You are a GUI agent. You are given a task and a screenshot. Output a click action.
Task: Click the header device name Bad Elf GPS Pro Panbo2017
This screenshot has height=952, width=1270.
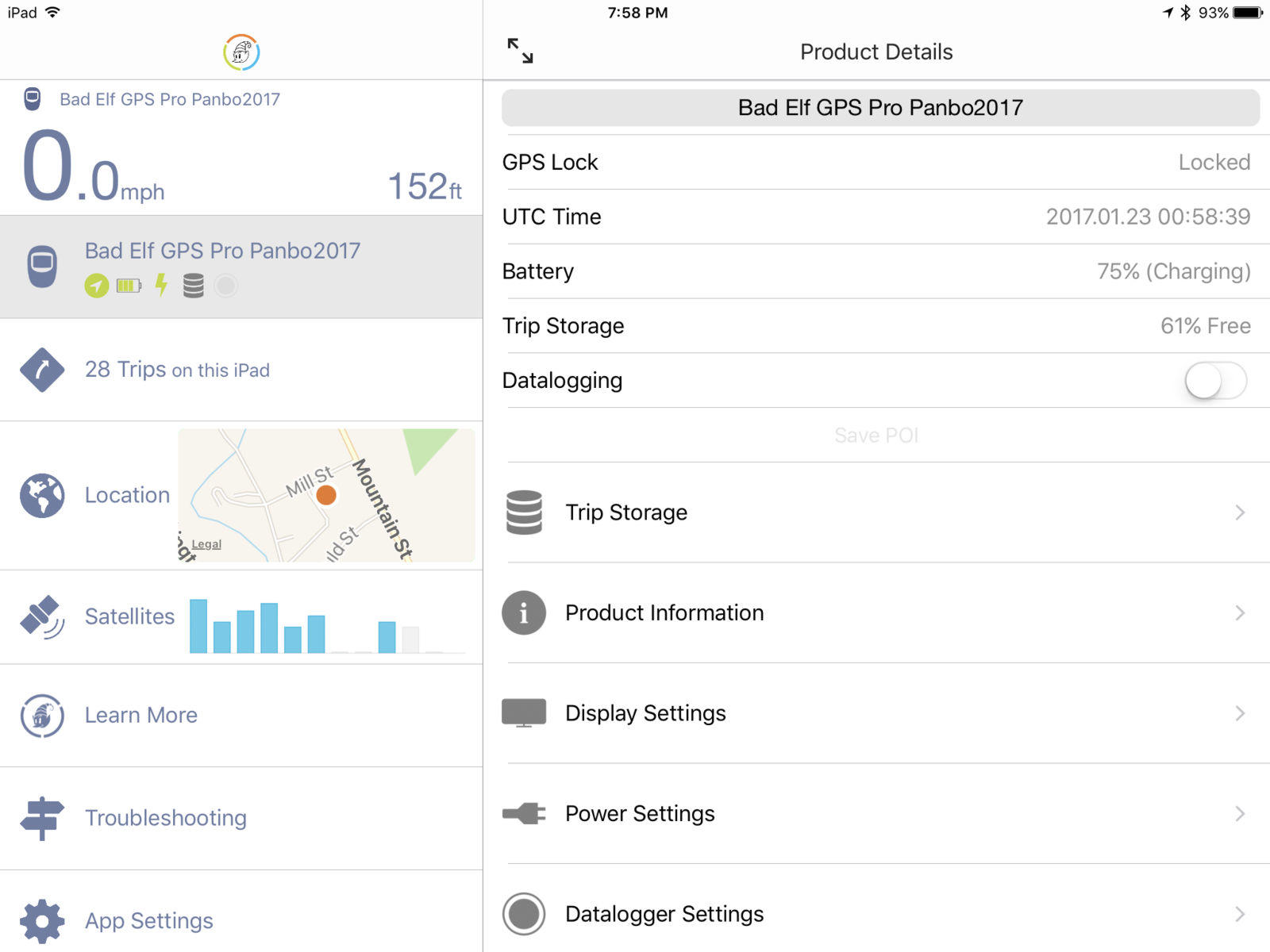[170, 99]
